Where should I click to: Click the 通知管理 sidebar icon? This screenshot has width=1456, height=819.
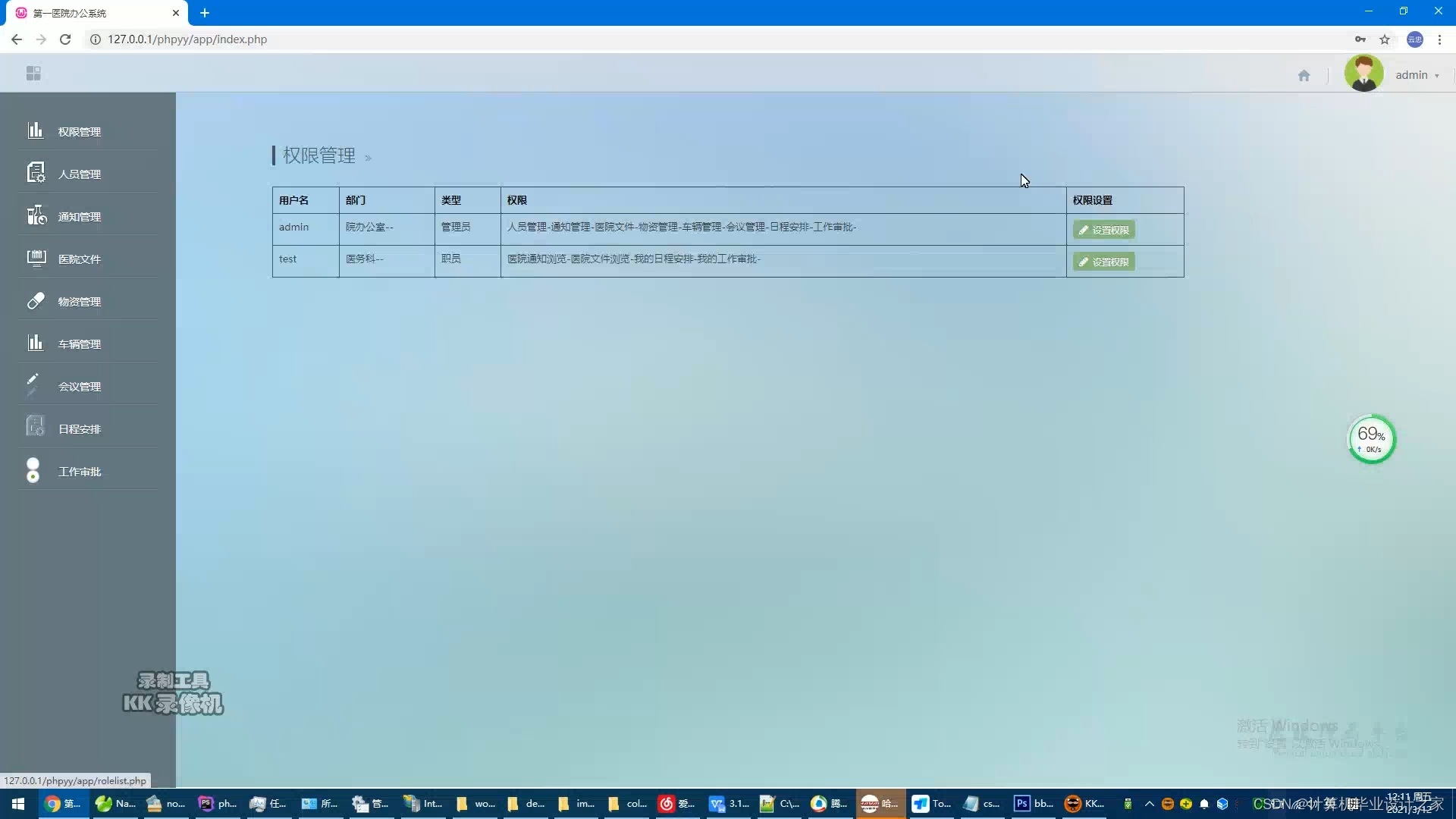[x=36, y=215]
